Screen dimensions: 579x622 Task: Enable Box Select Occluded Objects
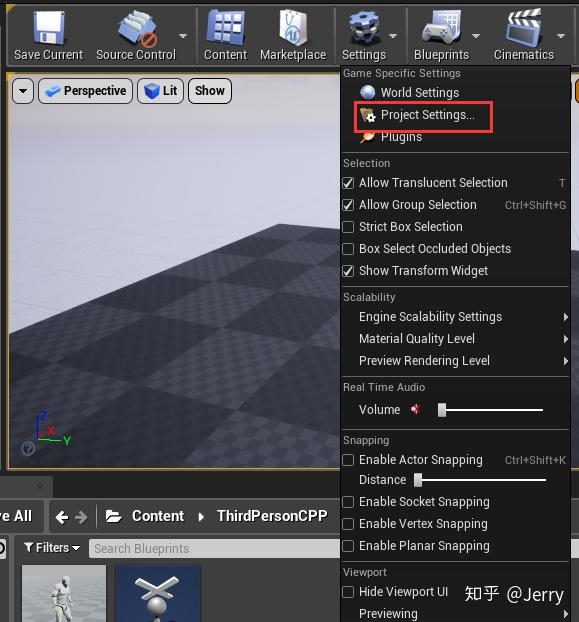(348, 249)
